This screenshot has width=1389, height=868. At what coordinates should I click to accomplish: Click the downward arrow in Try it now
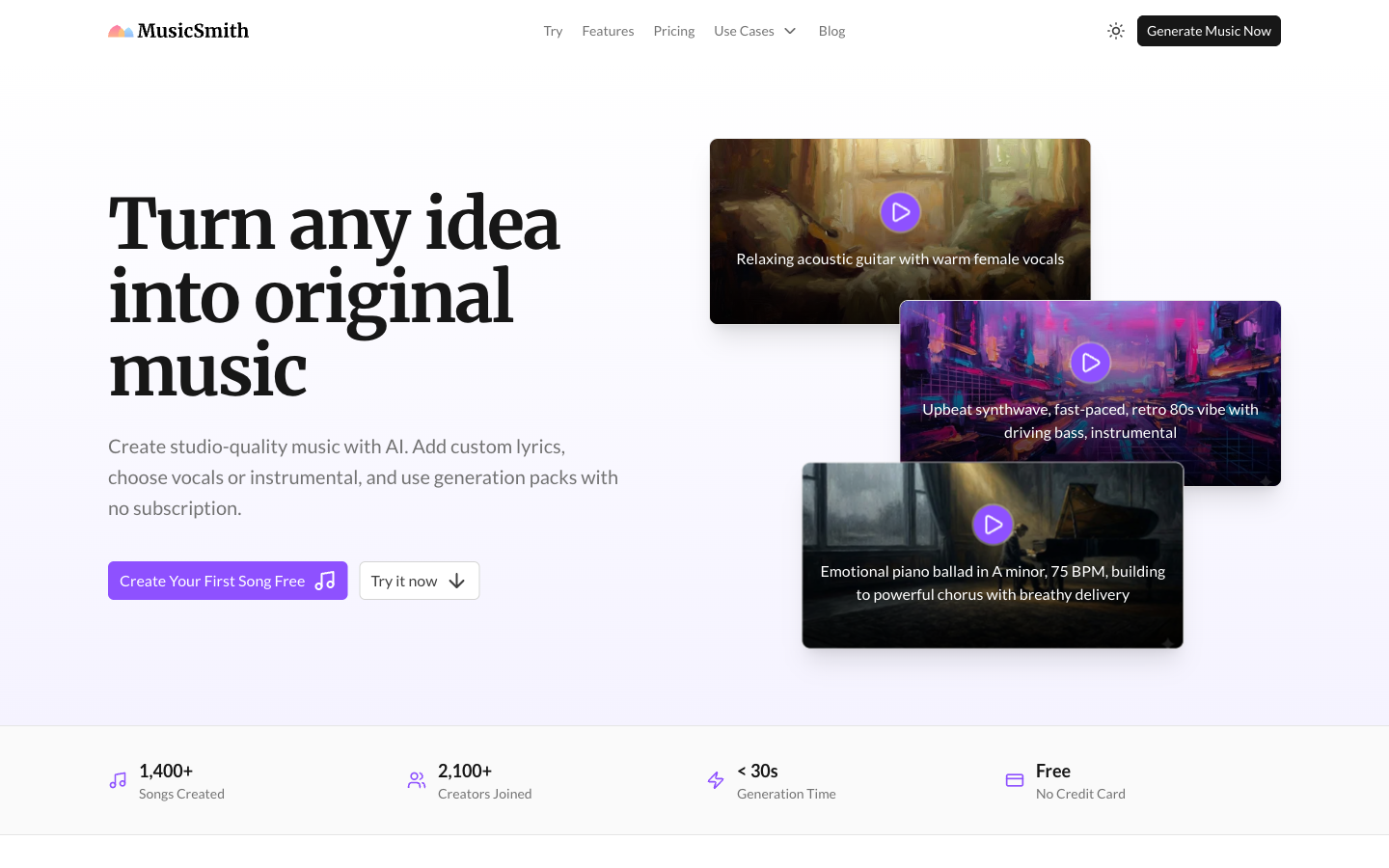[x=454, y=581]
